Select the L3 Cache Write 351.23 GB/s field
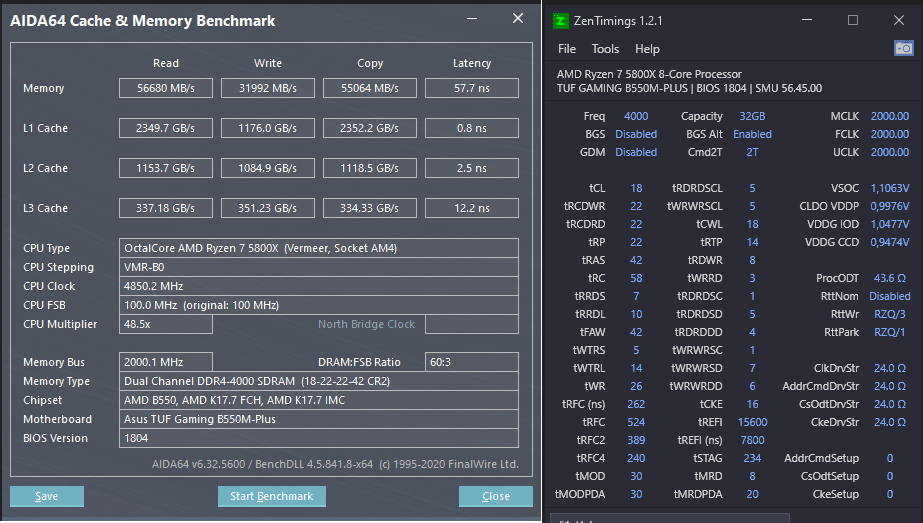The height and width of the screenshot is (523, 923). coord(268,208)
